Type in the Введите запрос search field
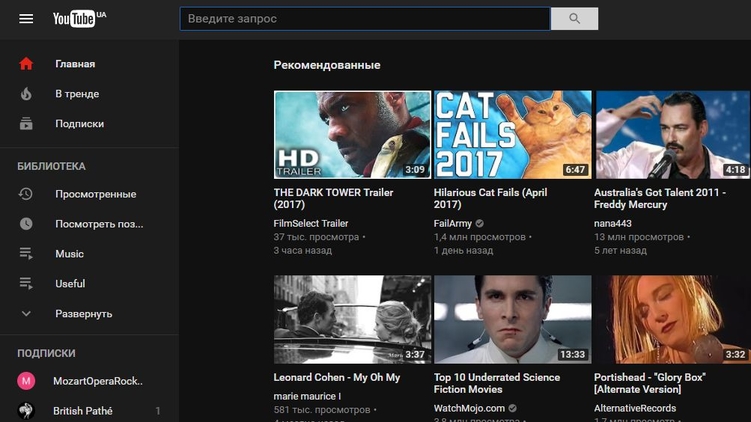Screen dimensions: 751x422 [x=364, y=19]
